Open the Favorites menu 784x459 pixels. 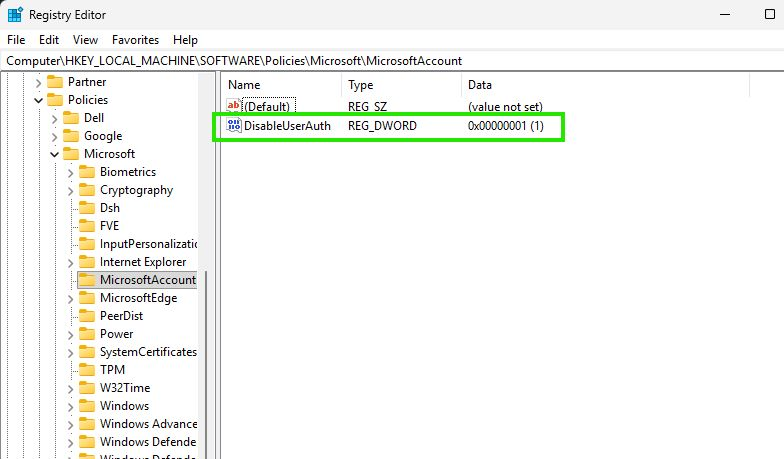click(x=135, y=40)
